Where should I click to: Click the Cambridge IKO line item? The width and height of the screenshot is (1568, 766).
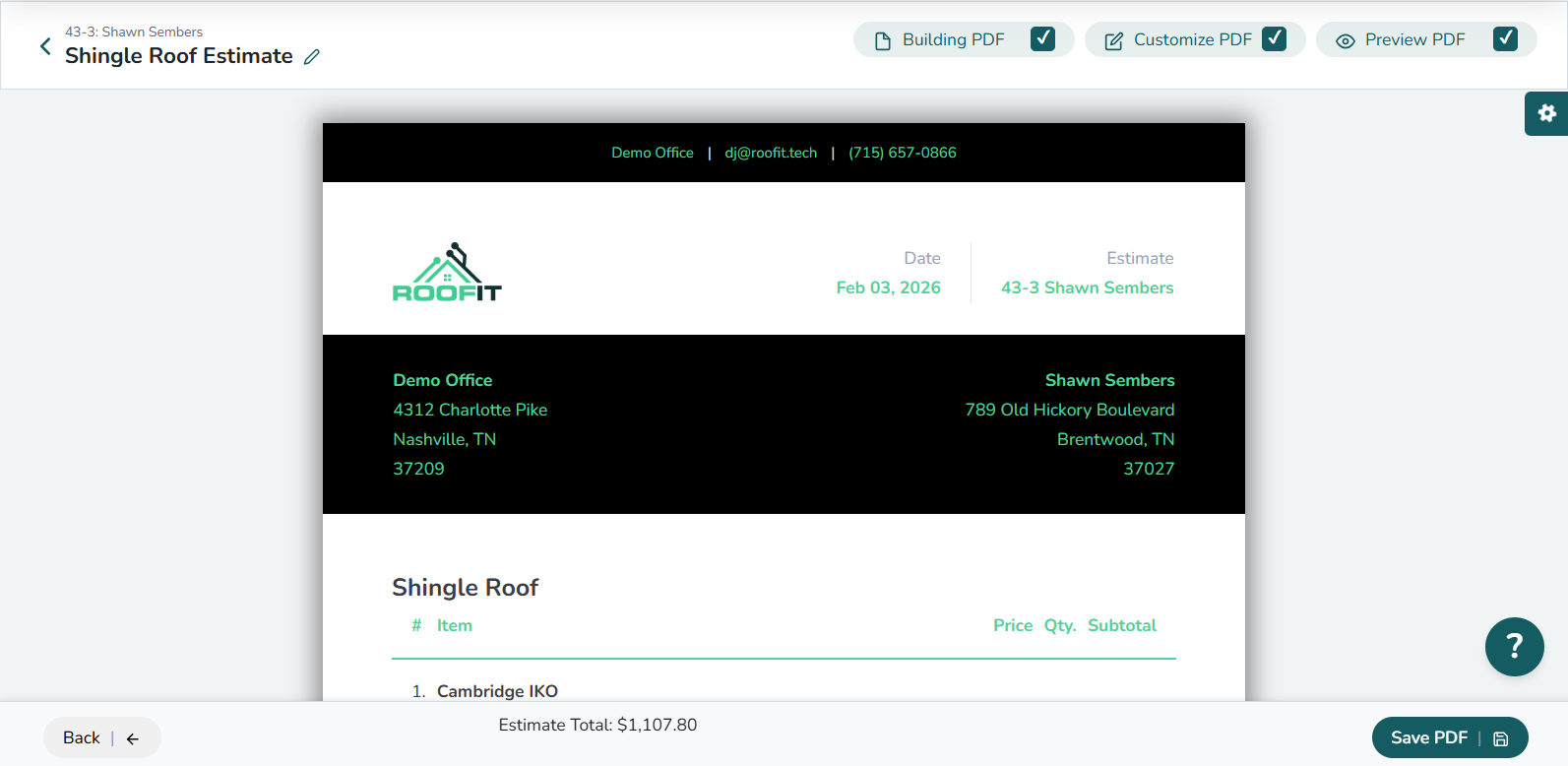[497, 691]
